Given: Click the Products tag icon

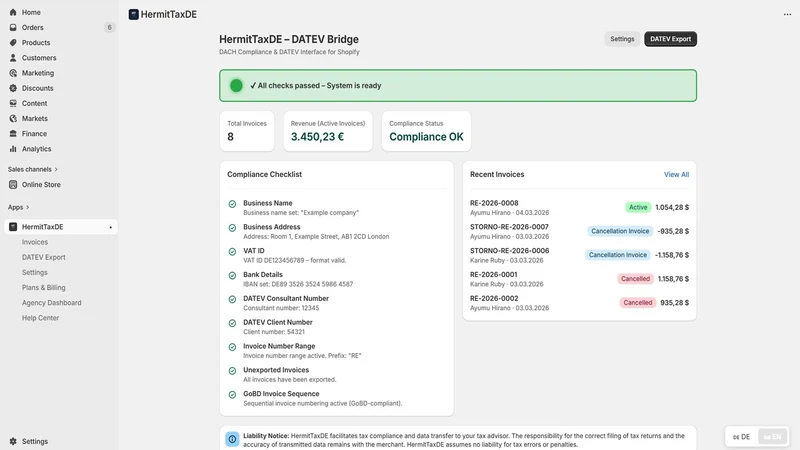Looking at the screenshot, I should (13, 43).
